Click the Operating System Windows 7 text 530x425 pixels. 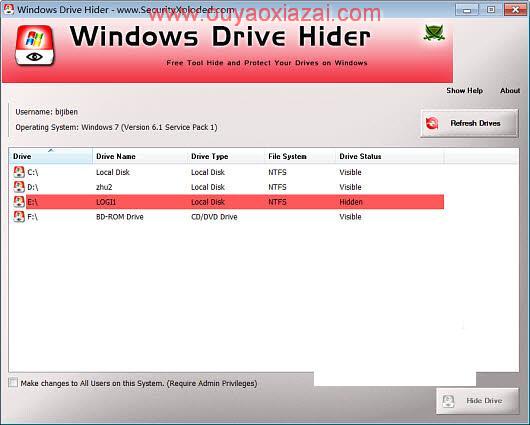coord(116,127)
